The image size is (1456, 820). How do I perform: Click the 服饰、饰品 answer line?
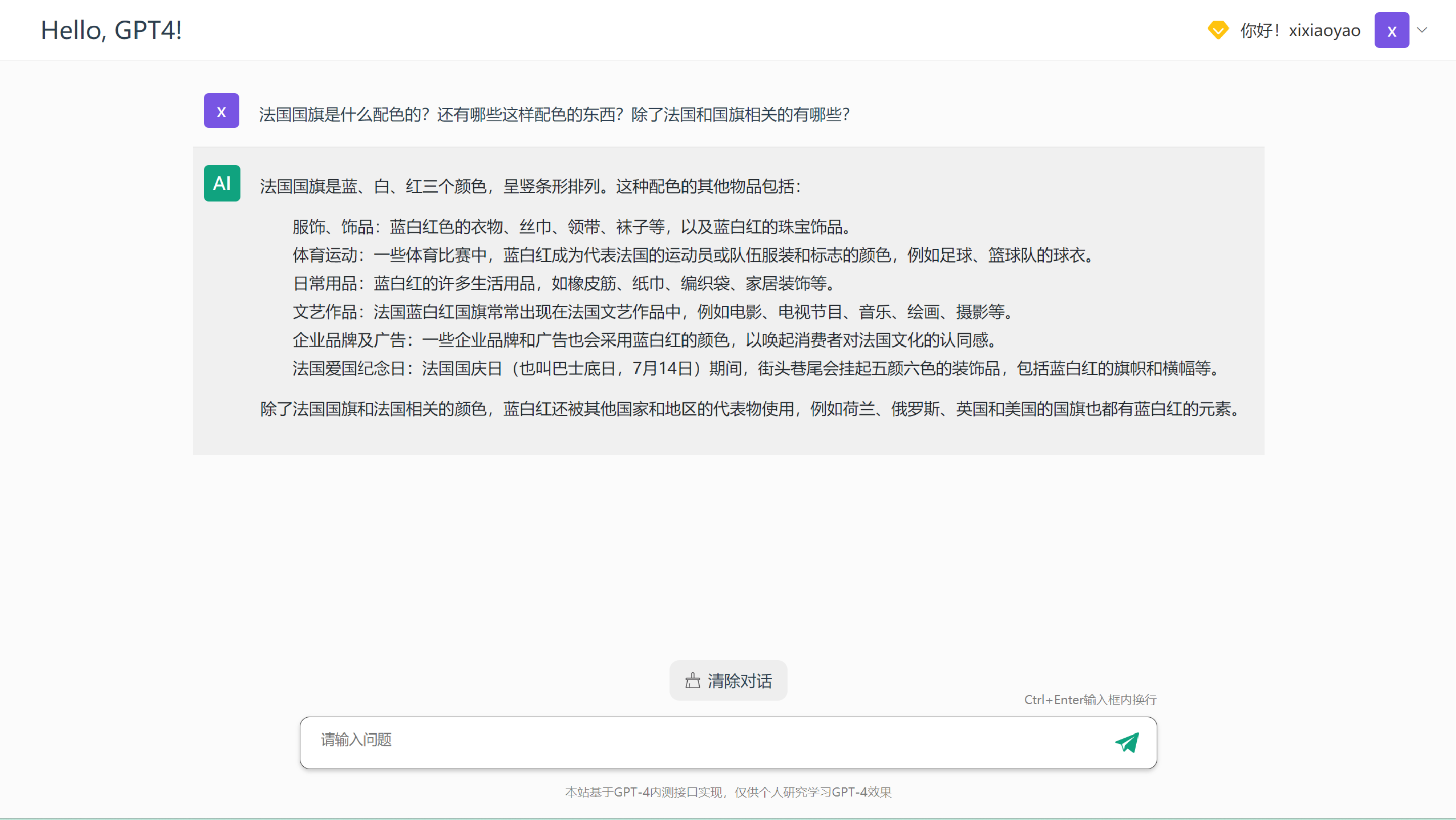click(571, 227)
